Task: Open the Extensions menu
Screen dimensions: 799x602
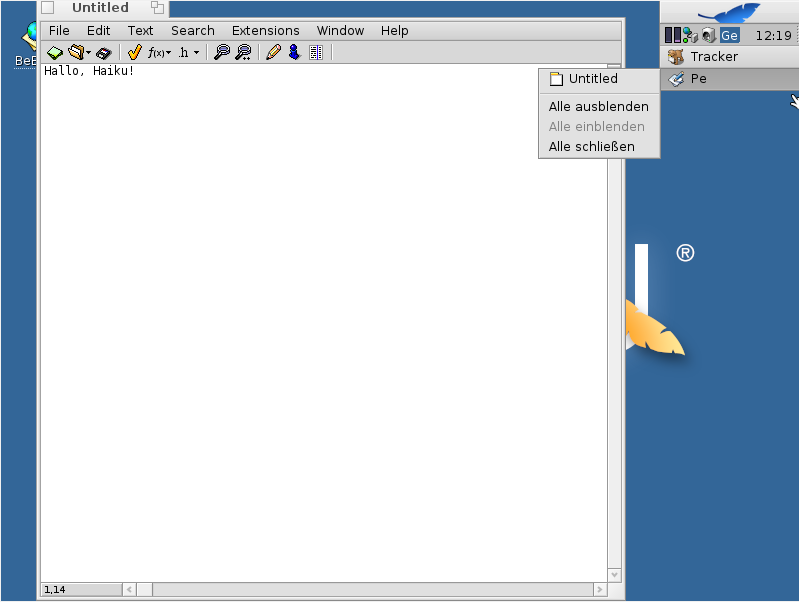Action: point(265,31)
